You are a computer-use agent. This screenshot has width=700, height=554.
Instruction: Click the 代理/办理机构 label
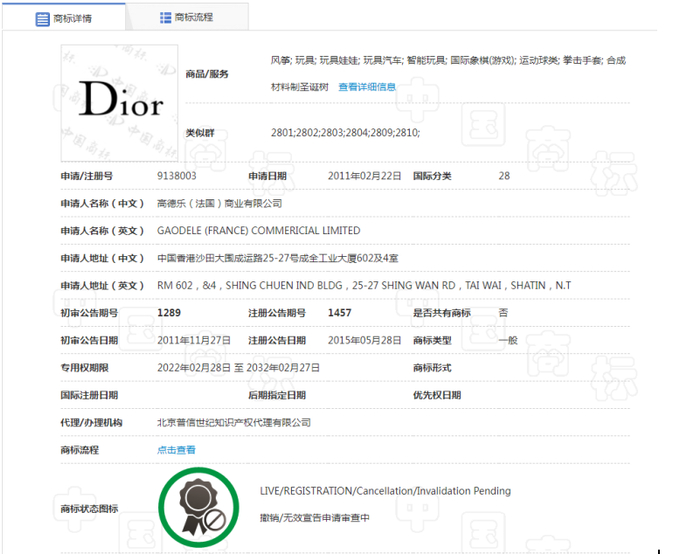(92, 423)
